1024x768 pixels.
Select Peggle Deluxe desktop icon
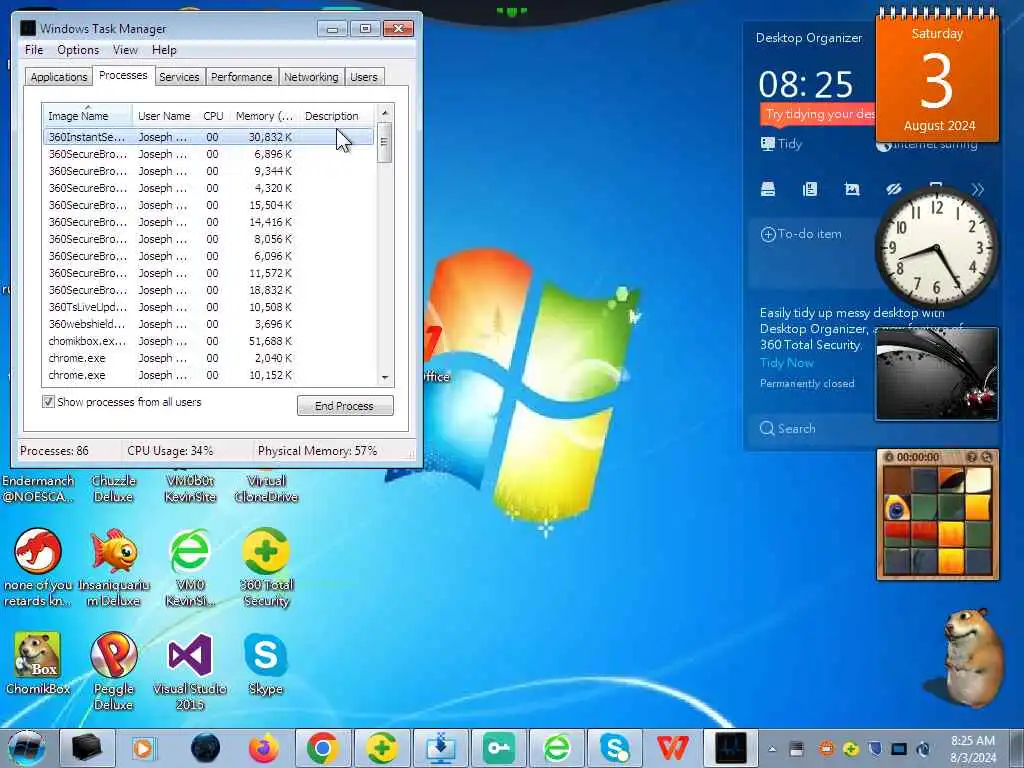(x=114, y=671)
